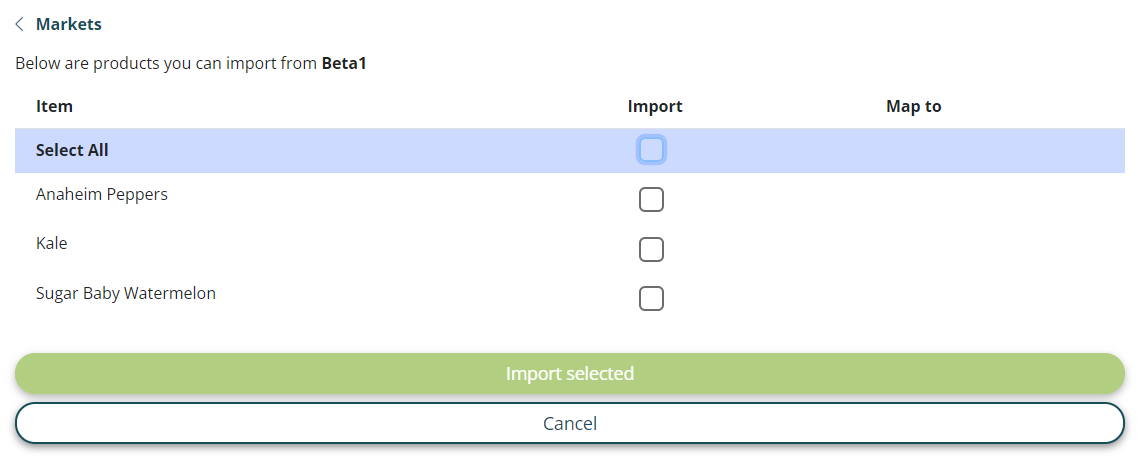The height and width of the screenshot is (459, 1140).
Task: Click the Anaheim Peppers item name
Action: [102, 194]
